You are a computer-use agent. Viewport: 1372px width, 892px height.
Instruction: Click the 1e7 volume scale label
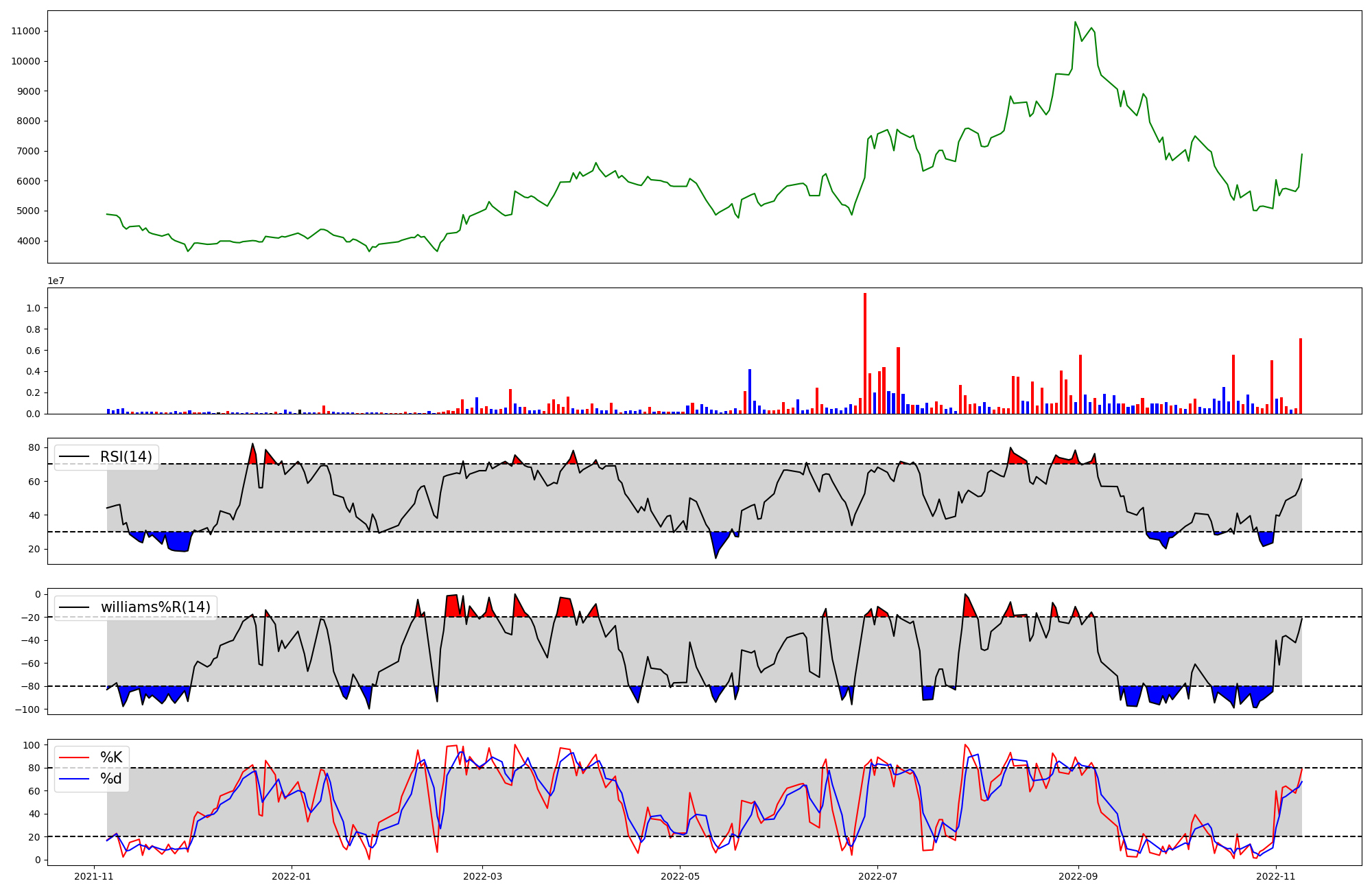pyautogui.click(x=56, y=281)
